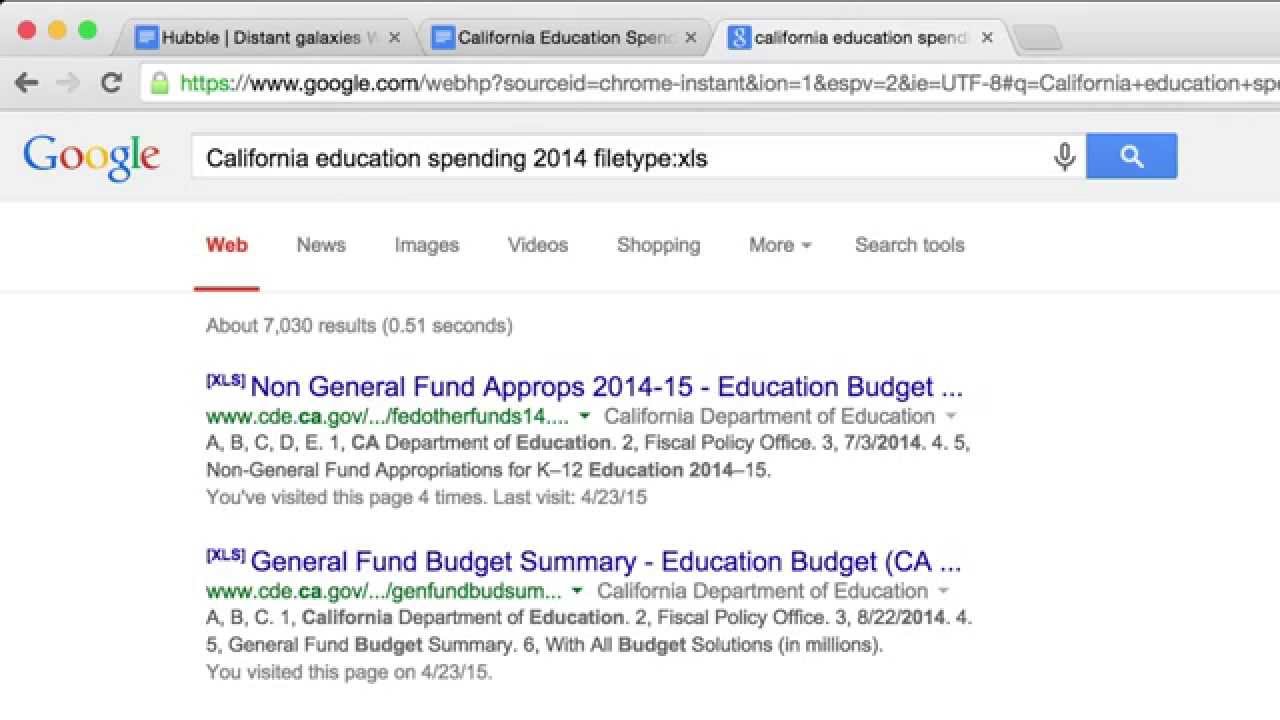Open dropdown after first result's California Department of Education

pyautogui.click(x=951, y=417)
